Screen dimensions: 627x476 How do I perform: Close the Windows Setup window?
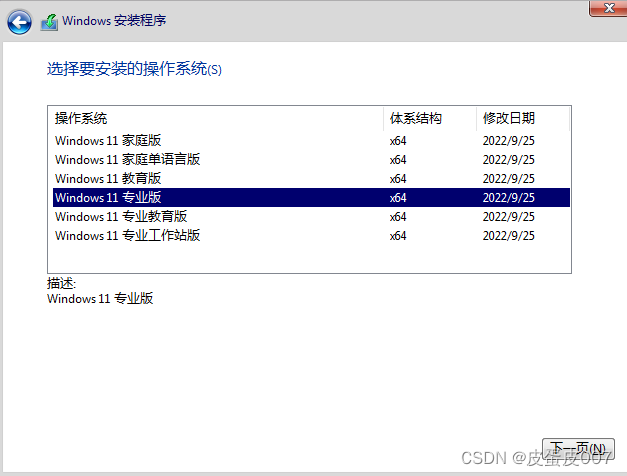pos(609,8)
